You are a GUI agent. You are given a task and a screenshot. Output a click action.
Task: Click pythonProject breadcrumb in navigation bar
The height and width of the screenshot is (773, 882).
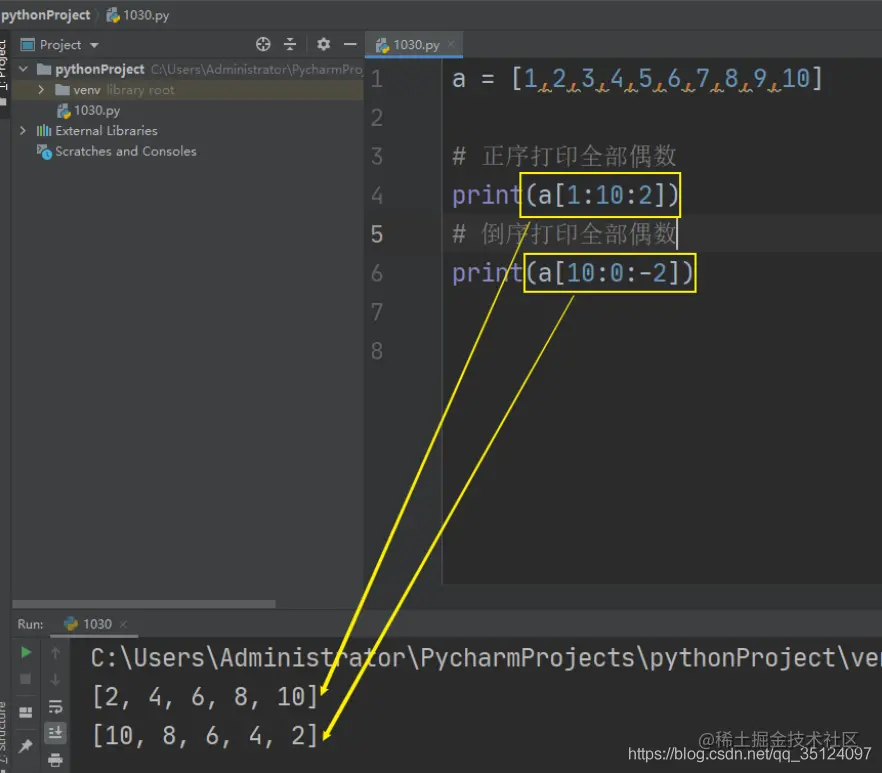[46, 15]
